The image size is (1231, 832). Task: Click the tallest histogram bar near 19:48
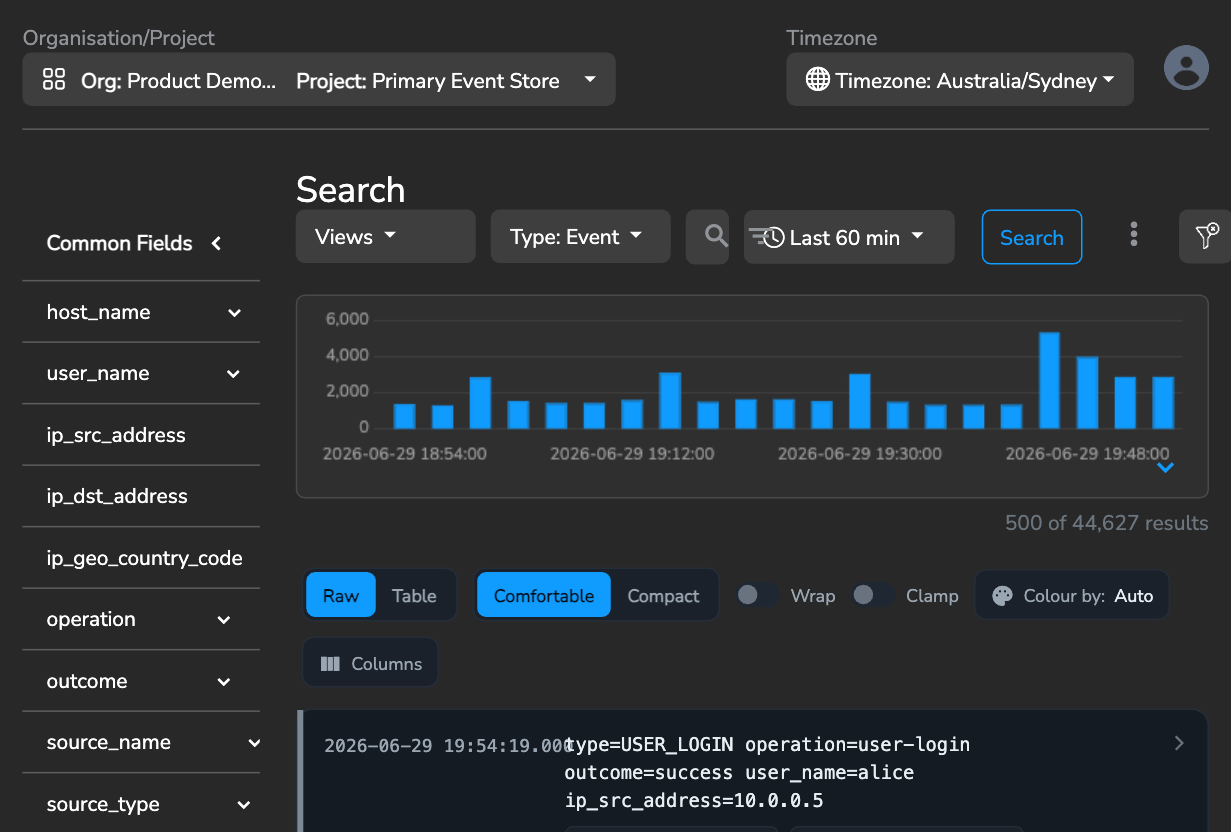[x=1049, y=380]
